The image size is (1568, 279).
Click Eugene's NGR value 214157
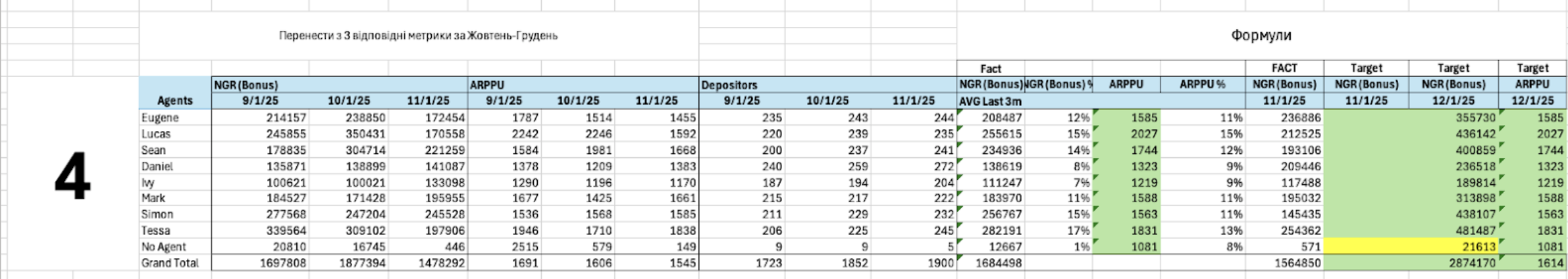tap(261, 118)
